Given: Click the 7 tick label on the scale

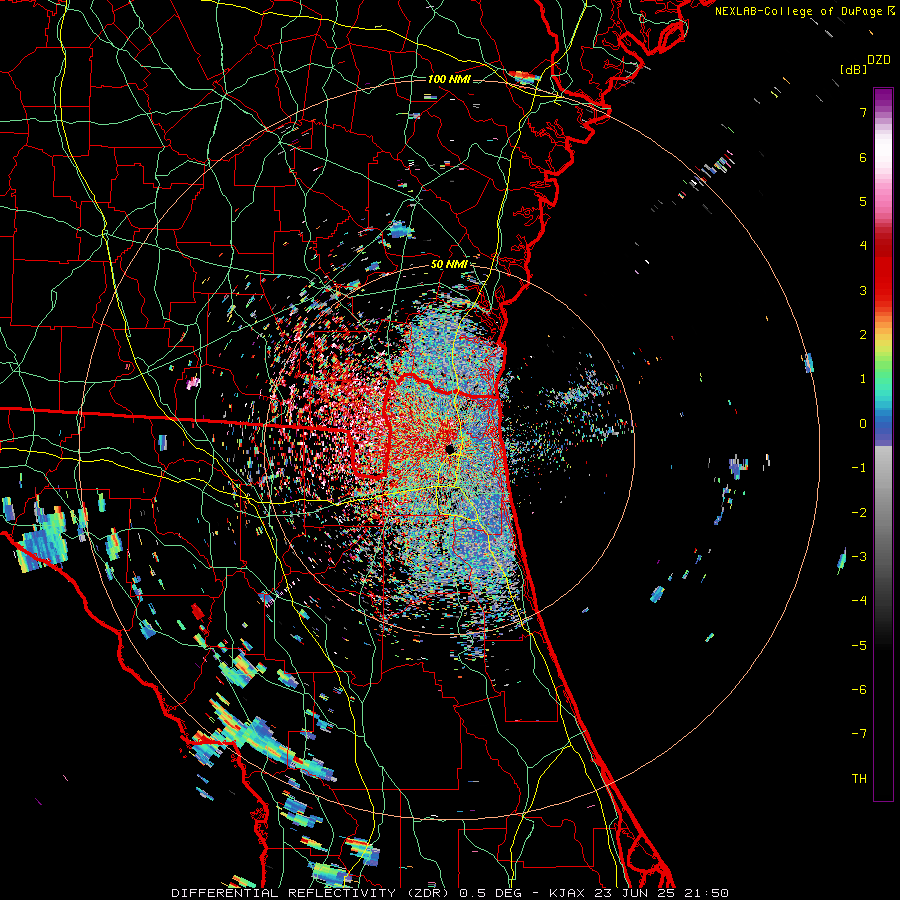Looking at the screenshot, I should pos(863,112).
